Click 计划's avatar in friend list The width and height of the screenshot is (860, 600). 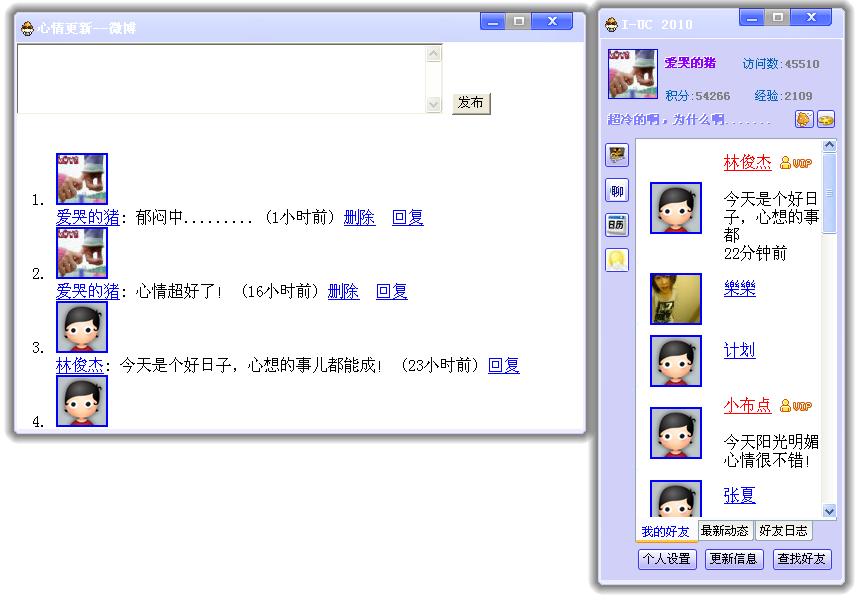pyautogui.click(x=676, y=361)
